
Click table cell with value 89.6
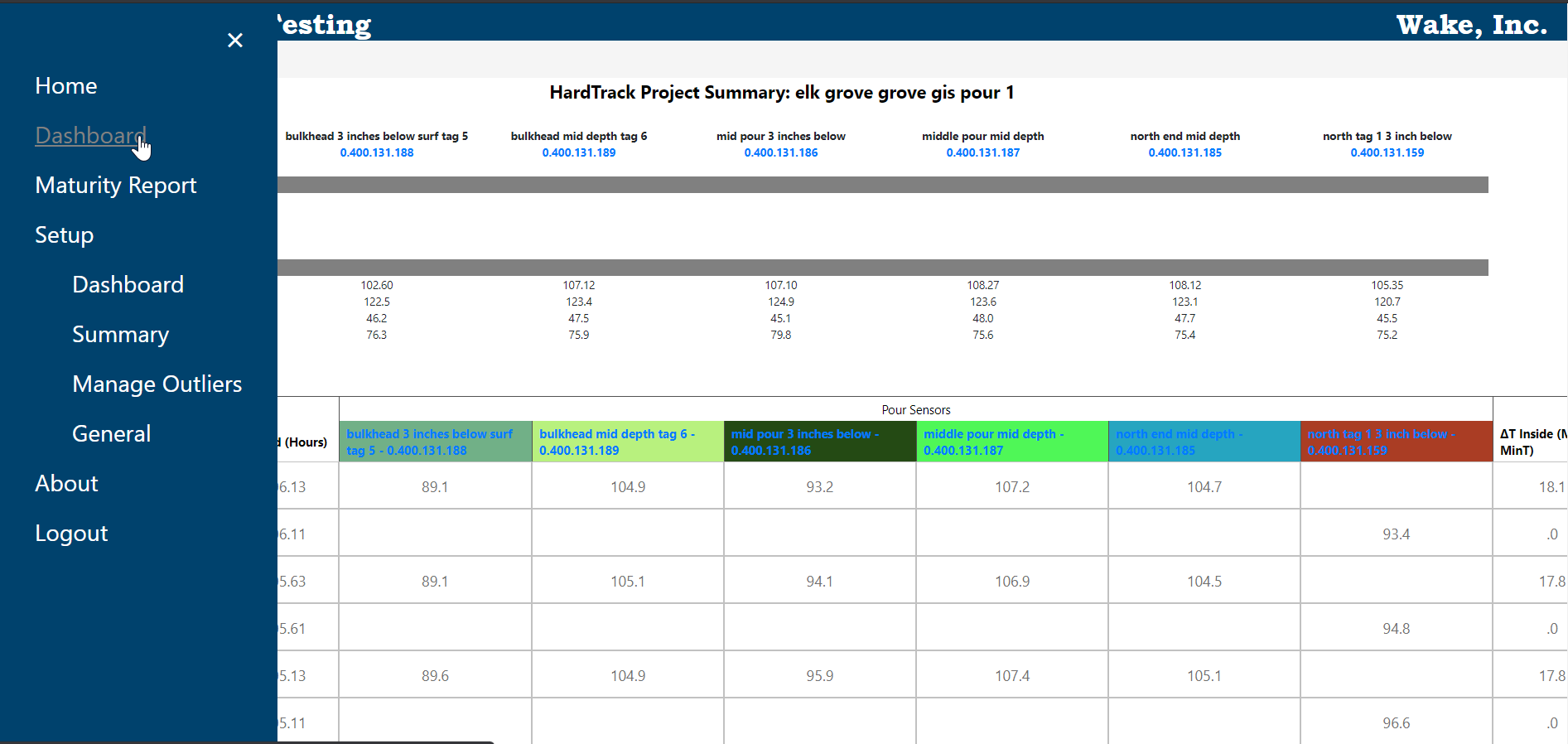pos(436,676)
